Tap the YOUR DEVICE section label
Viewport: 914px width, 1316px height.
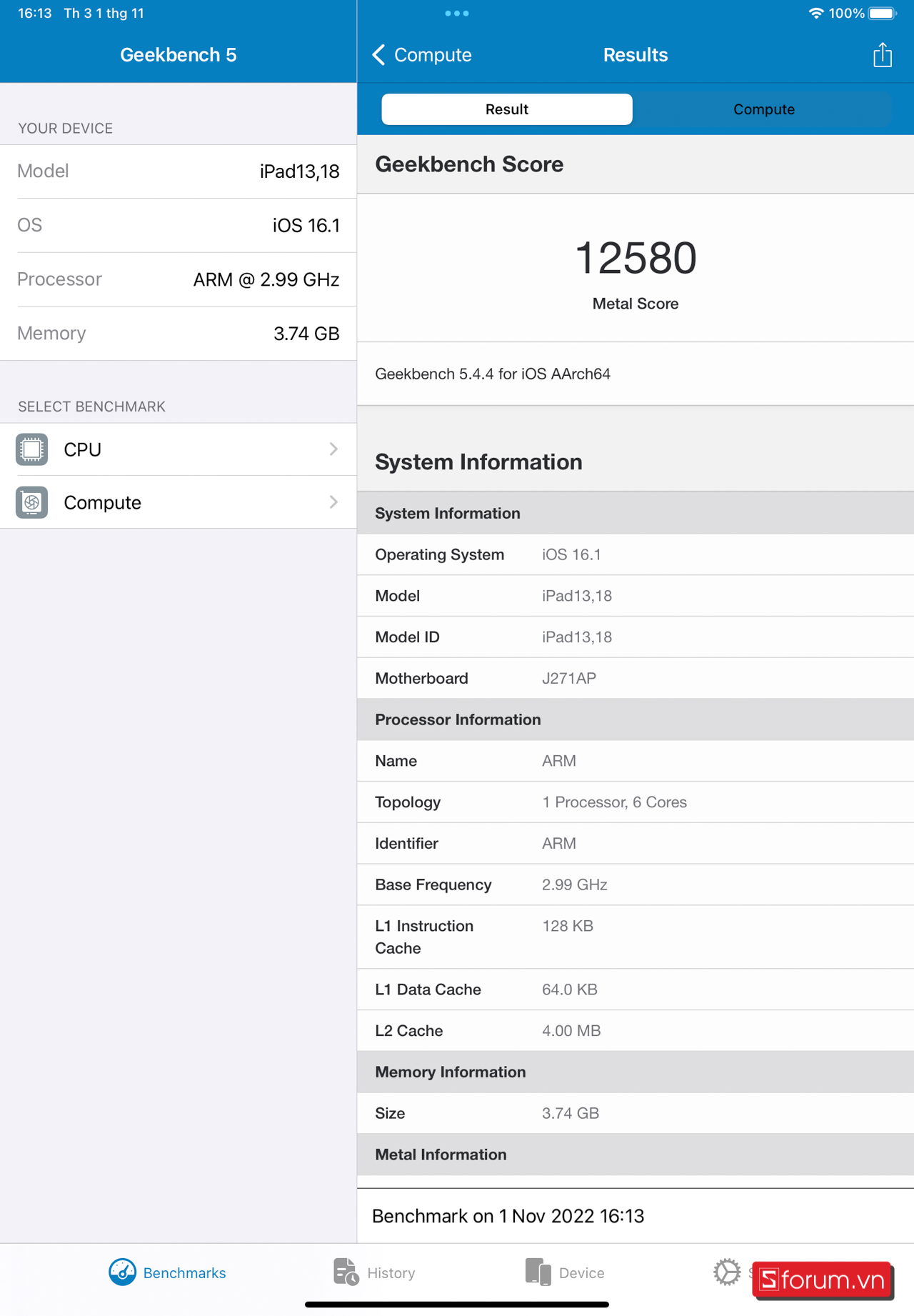(66, 129)
